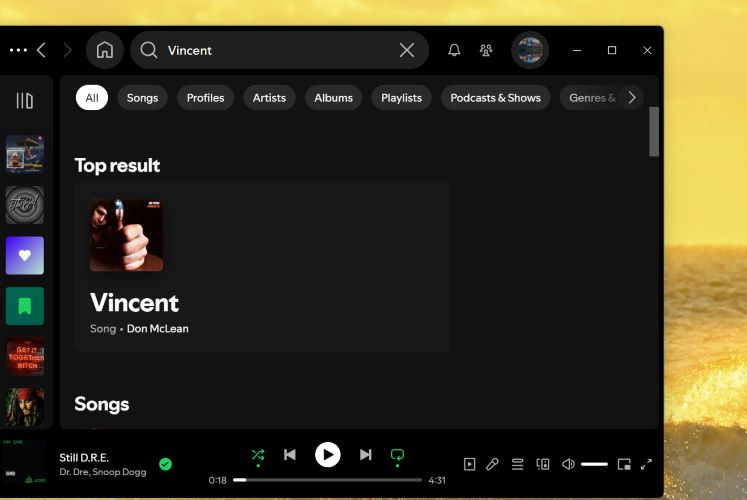Open Your Episodes green bookmark

[25, 306]
